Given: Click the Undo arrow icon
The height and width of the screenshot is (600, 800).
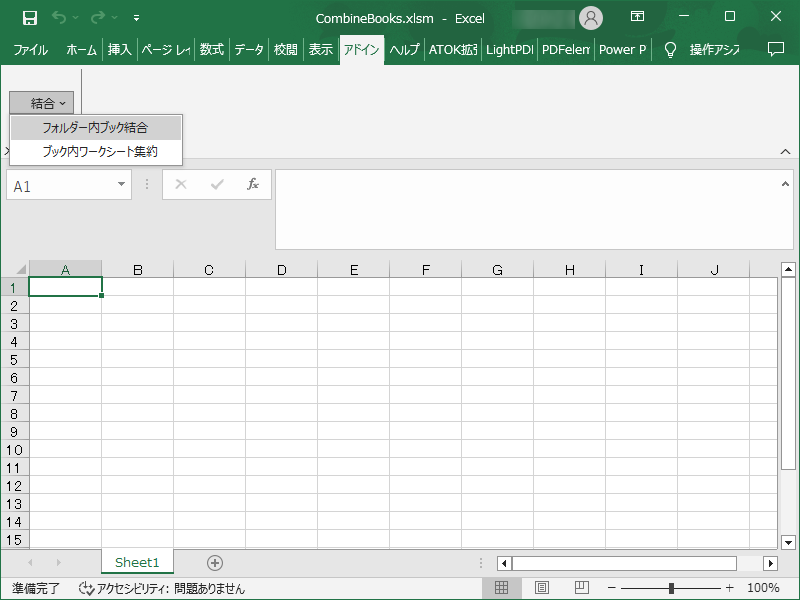Looking at the screenshot, I should tap(59, 18).
